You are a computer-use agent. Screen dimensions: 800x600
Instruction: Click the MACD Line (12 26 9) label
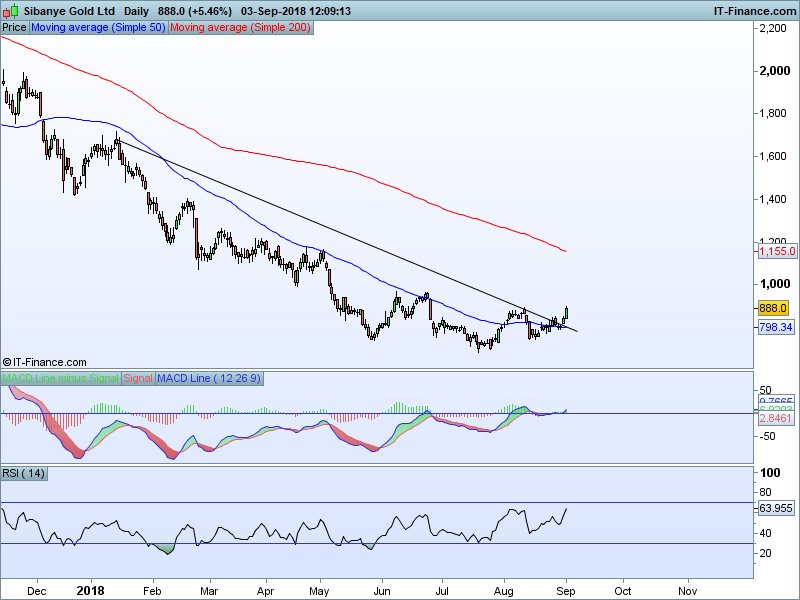click(209, 379)
